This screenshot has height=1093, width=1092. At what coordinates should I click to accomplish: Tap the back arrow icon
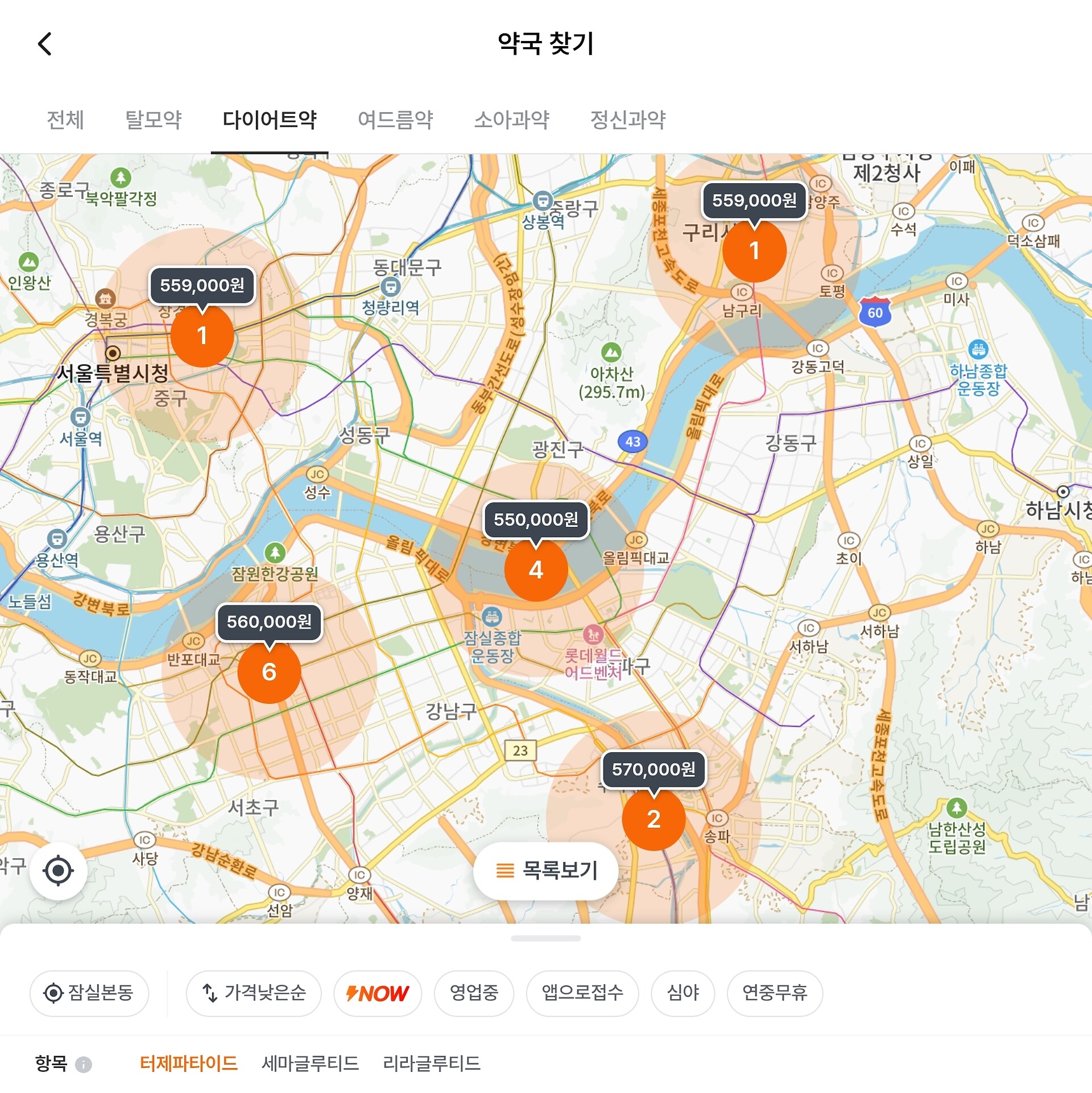tap(45, 44)
